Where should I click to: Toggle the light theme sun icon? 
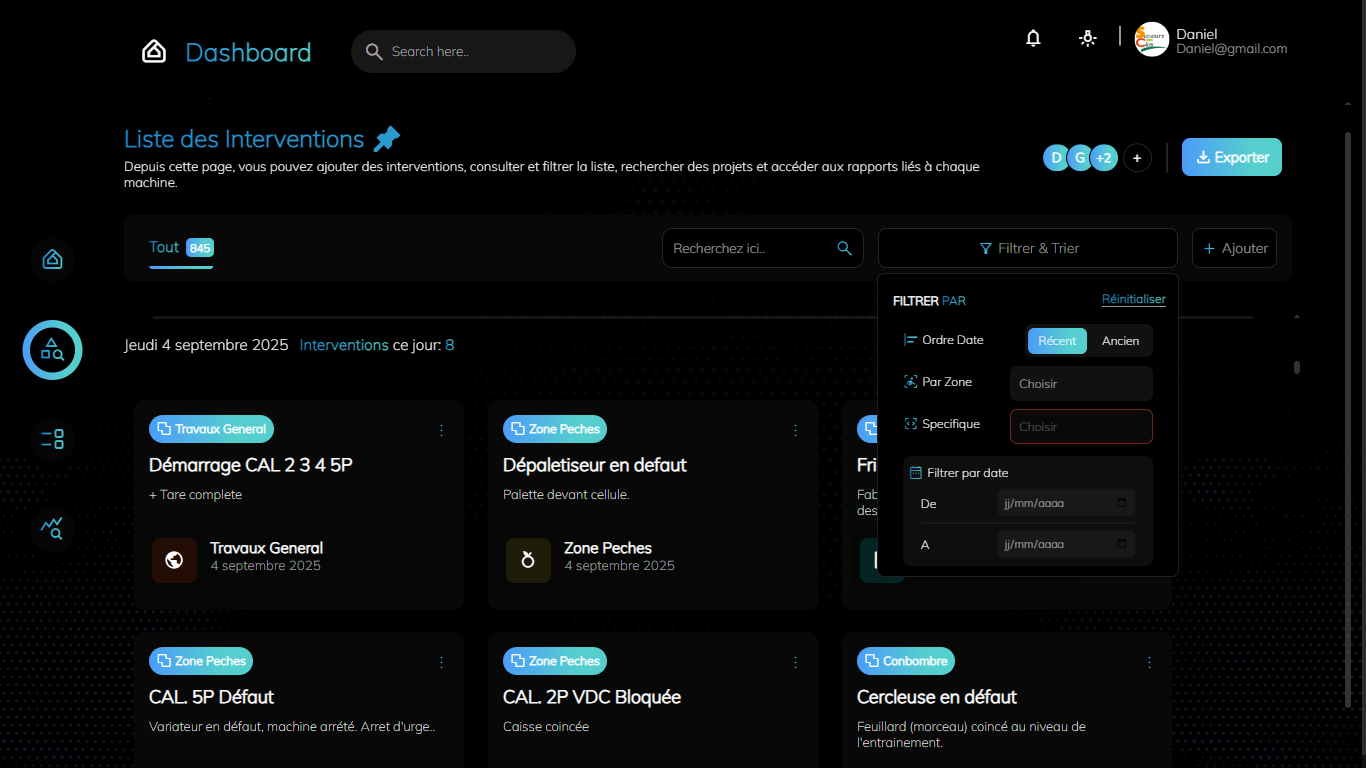click(1088, 38)
